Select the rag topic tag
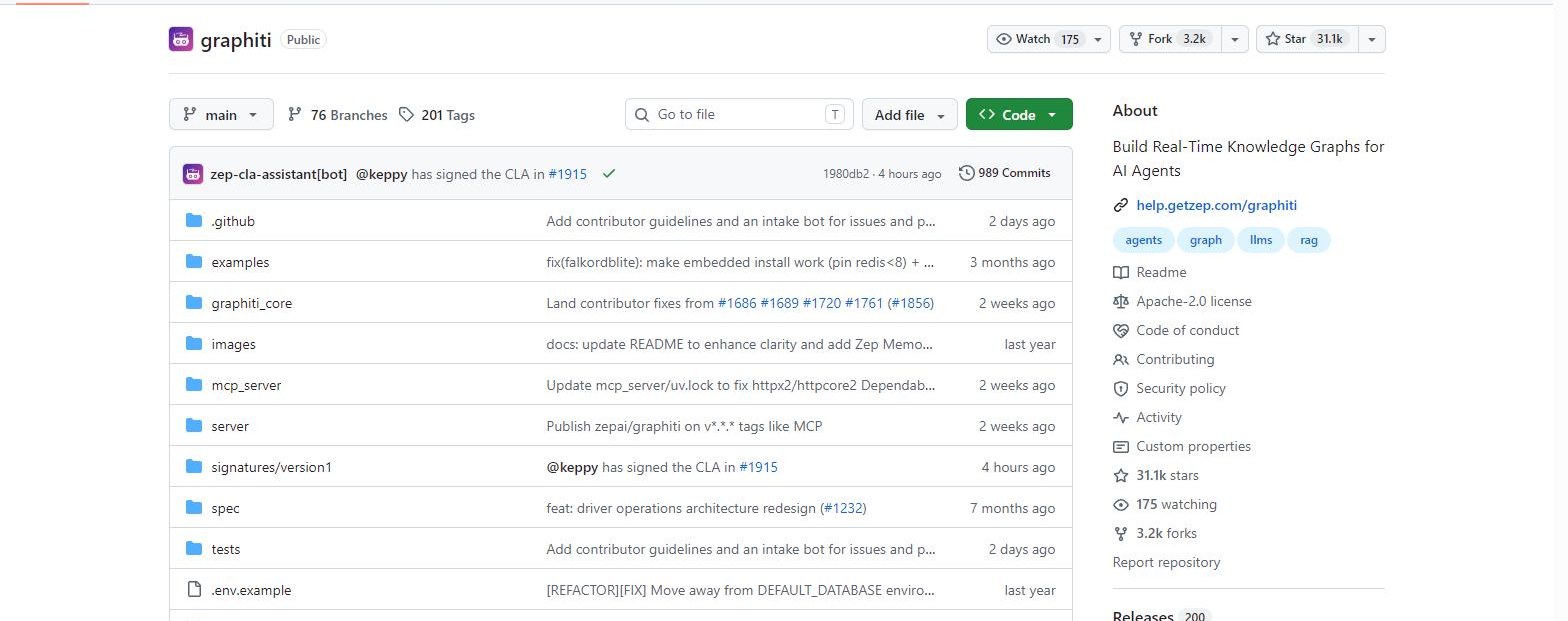1568x621 pixels. [x=1308, y=240]
